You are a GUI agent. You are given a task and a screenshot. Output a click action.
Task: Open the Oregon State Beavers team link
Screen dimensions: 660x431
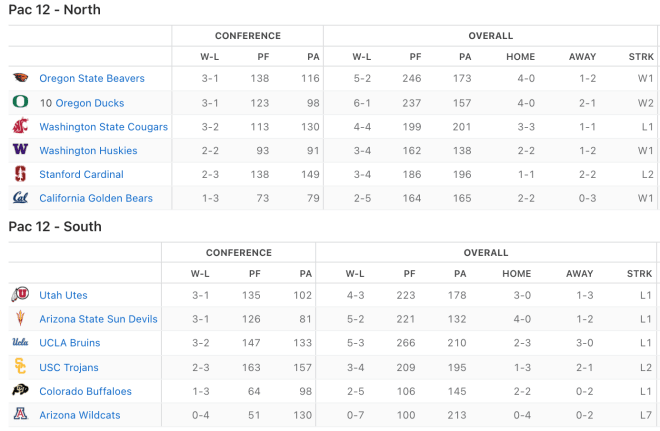92,78
